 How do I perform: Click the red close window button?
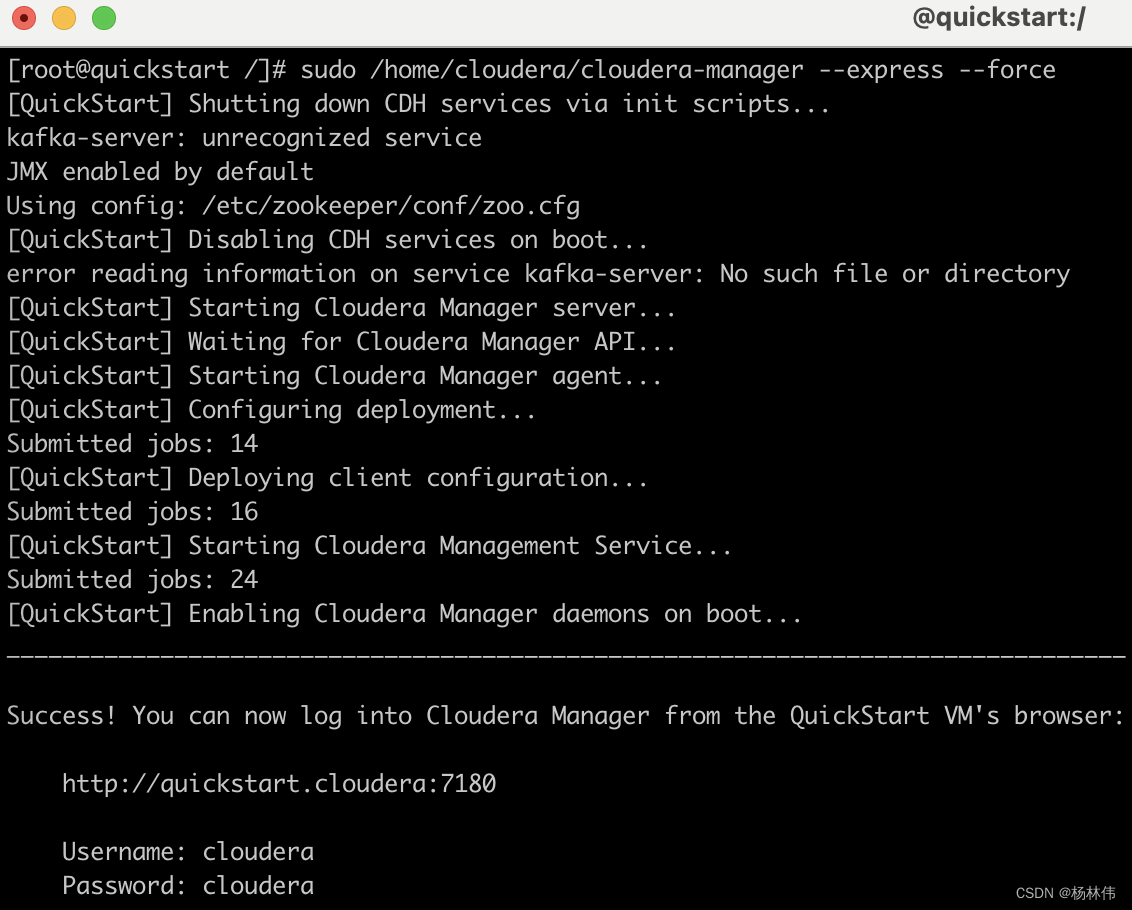click(23, 17)
